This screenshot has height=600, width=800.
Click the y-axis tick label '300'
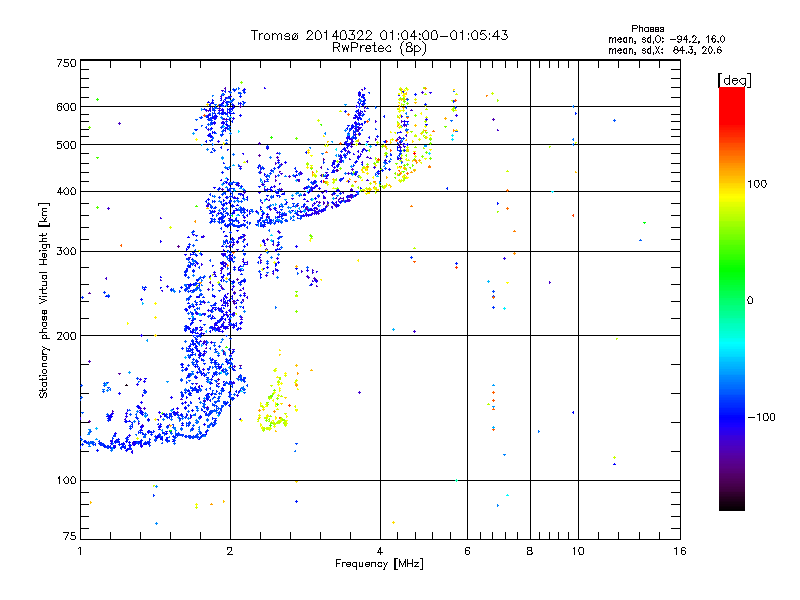[x=66, y=252]
